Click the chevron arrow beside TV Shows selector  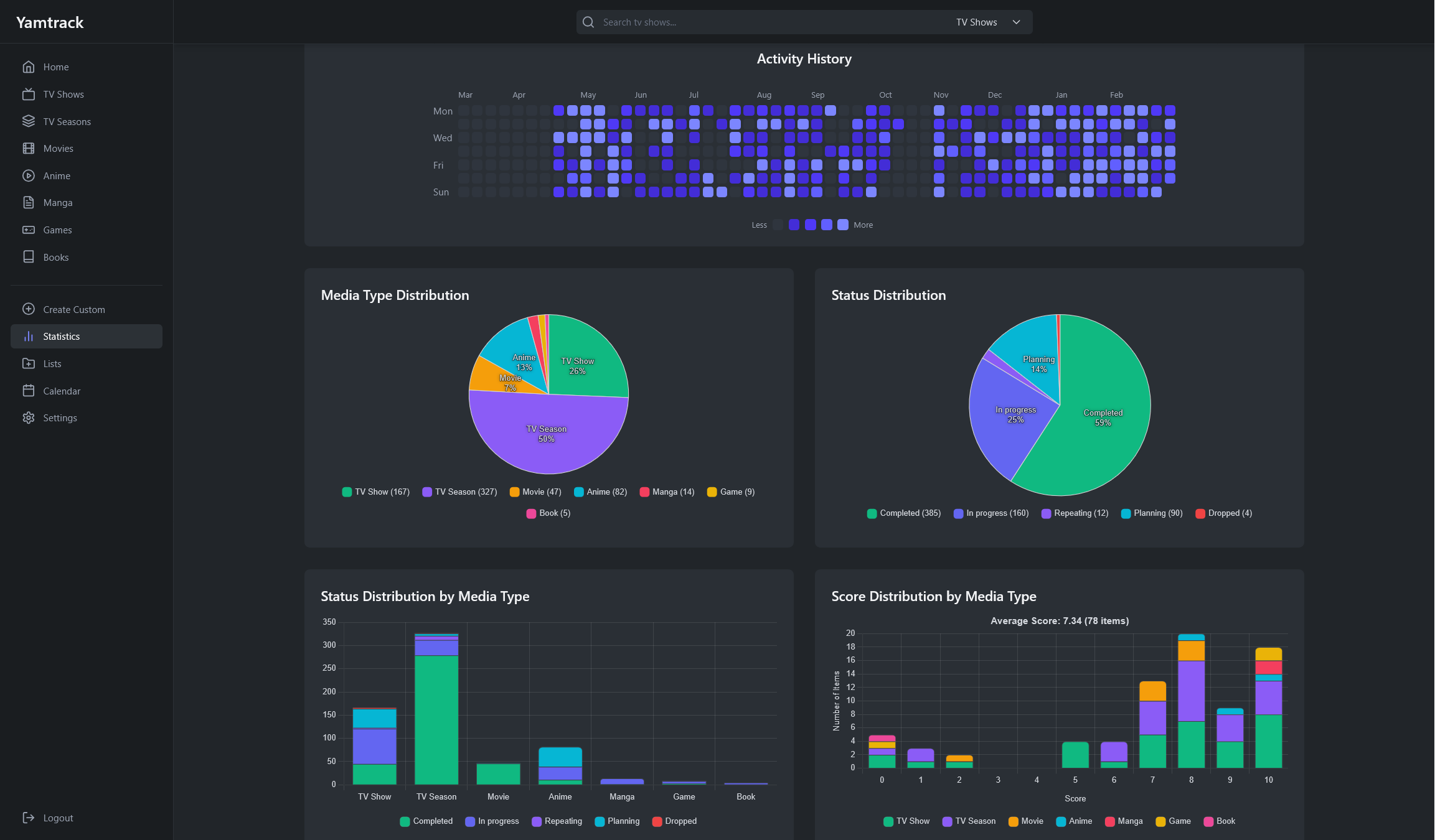coord(1017,22)
